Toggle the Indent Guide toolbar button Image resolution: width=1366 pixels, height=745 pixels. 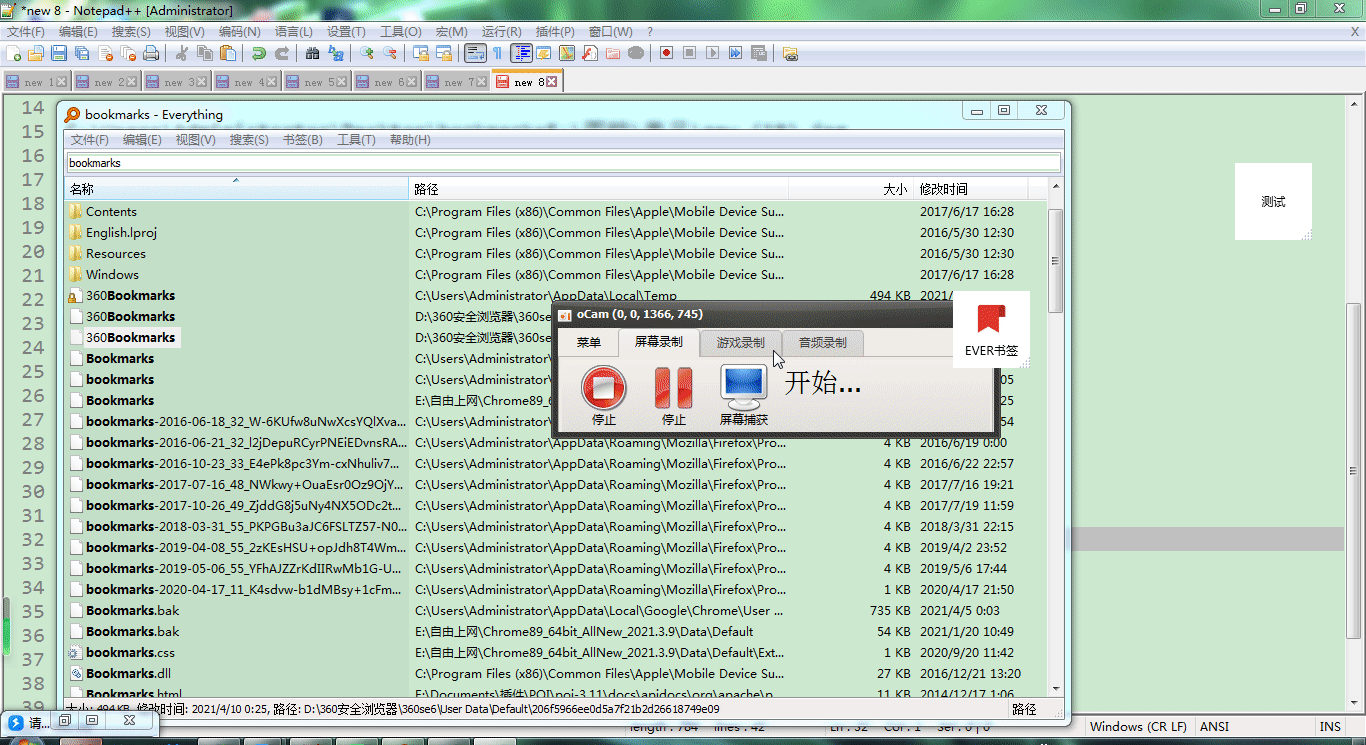(x=520, y=53)
